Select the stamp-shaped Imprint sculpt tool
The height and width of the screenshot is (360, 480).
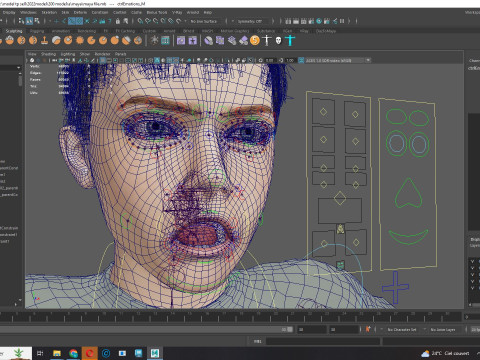pos(44,41)
